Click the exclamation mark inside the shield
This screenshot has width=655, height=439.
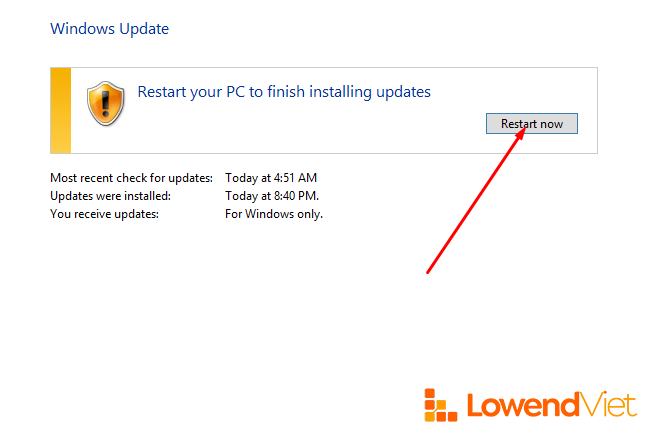105,101
